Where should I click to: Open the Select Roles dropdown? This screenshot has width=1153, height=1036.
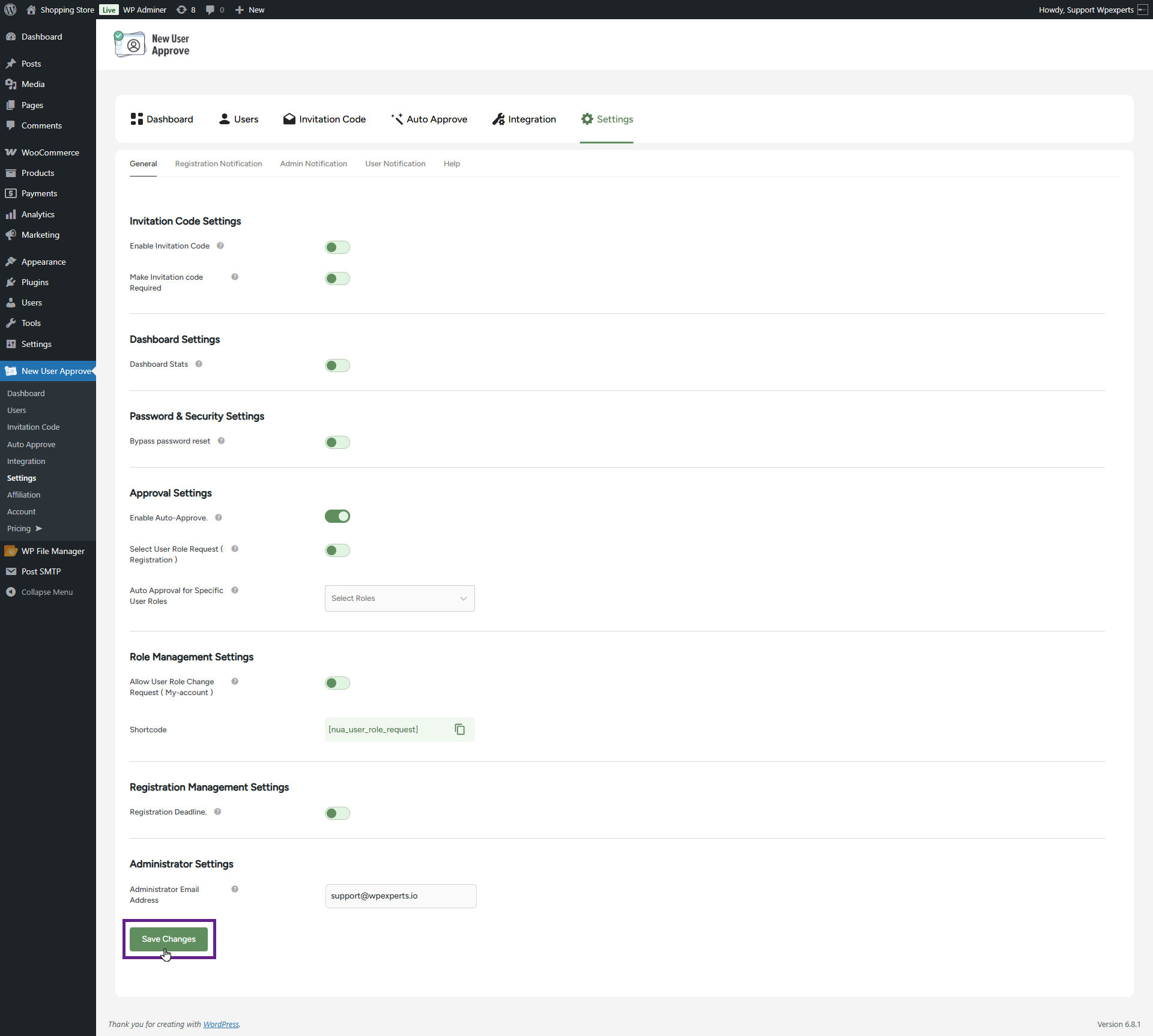point(399,598)
